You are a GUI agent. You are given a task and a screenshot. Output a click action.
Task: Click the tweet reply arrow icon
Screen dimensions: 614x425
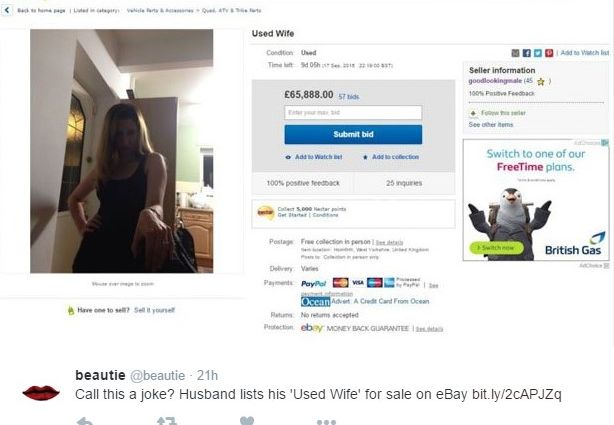(x=85, y=421)
